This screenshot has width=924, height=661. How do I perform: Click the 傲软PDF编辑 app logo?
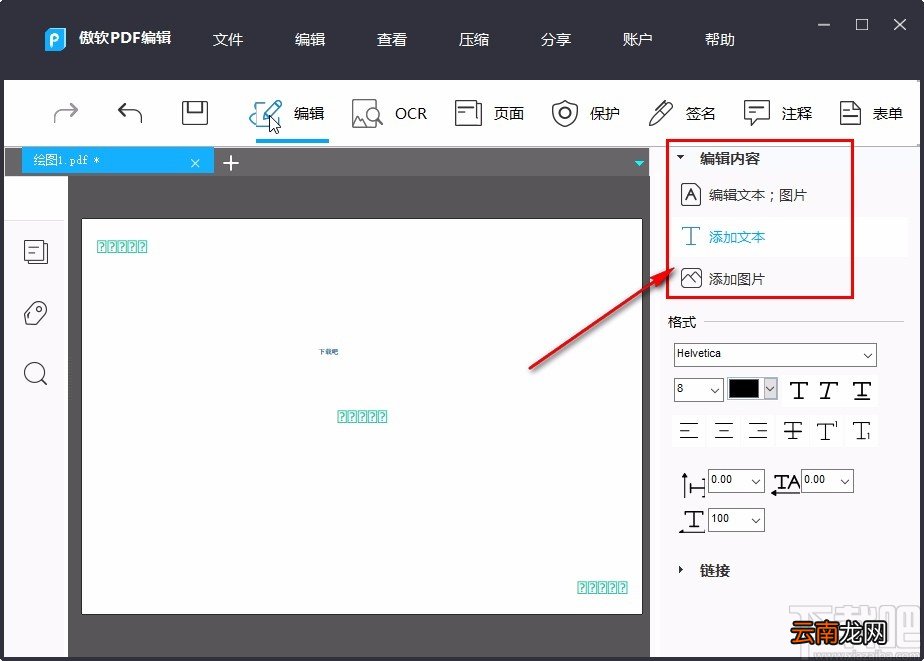(55, 39)
